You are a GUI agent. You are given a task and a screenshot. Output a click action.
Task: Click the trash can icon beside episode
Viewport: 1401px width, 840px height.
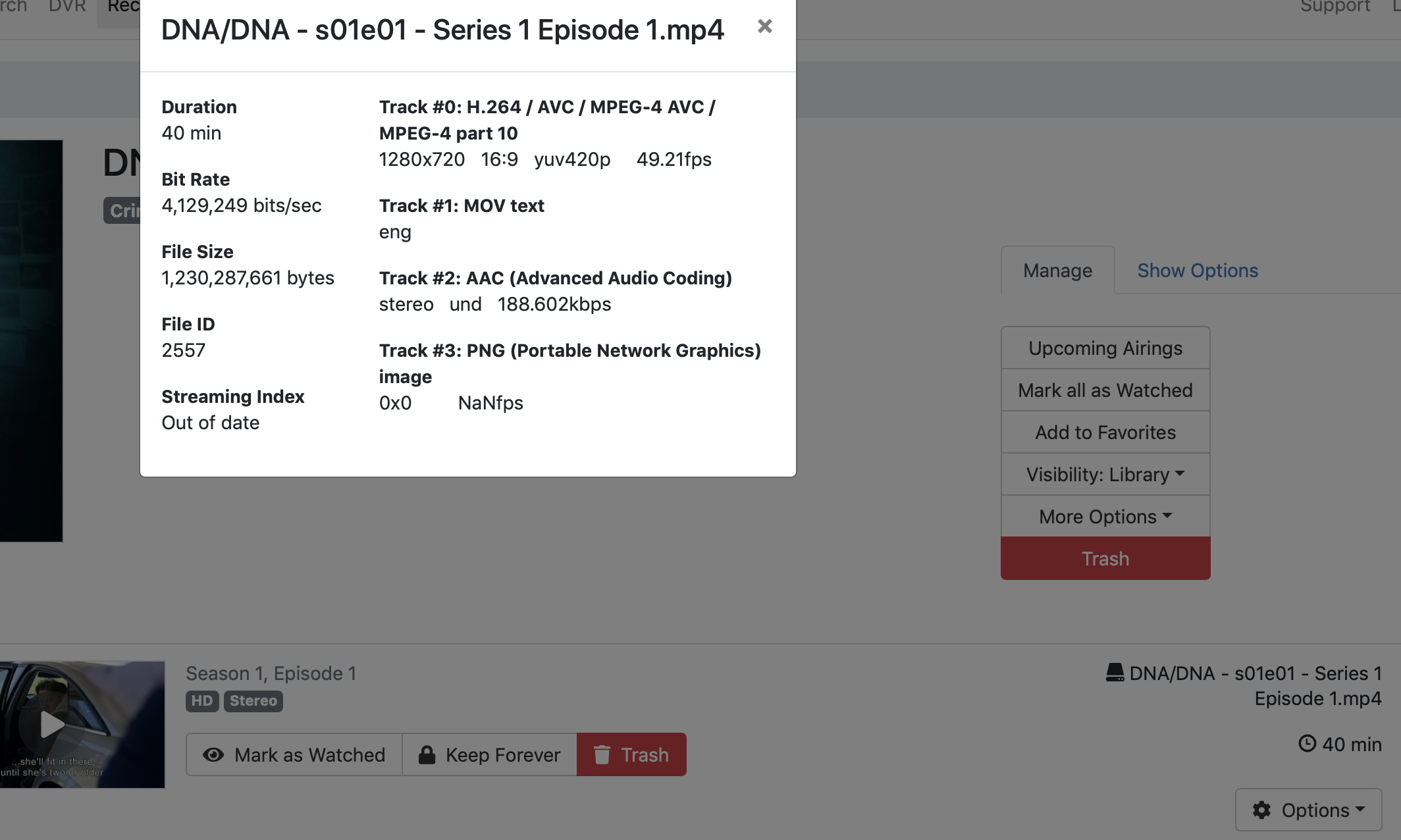(602, 754)
